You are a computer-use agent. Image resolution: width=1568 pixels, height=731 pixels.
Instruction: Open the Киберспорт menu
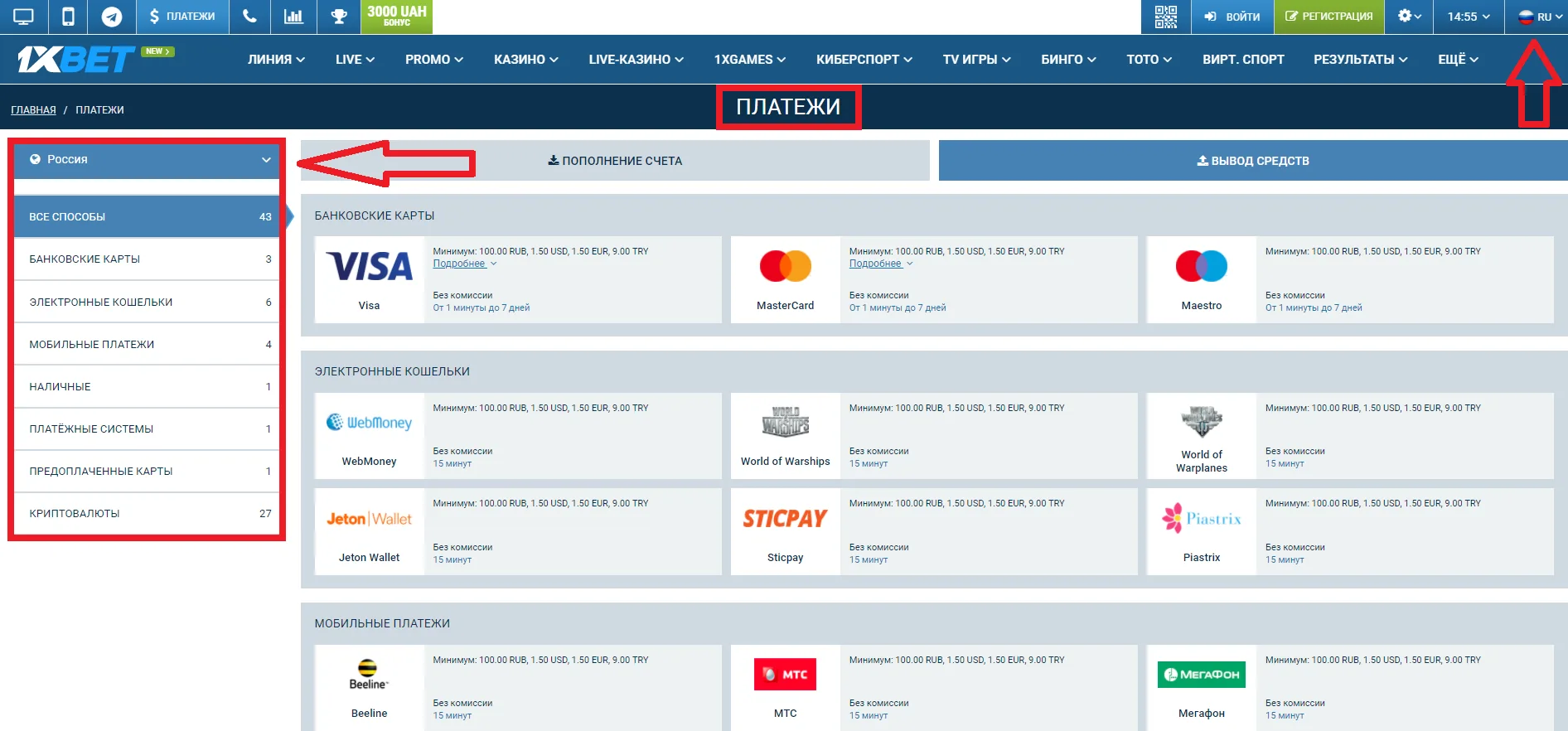[864, 60]
